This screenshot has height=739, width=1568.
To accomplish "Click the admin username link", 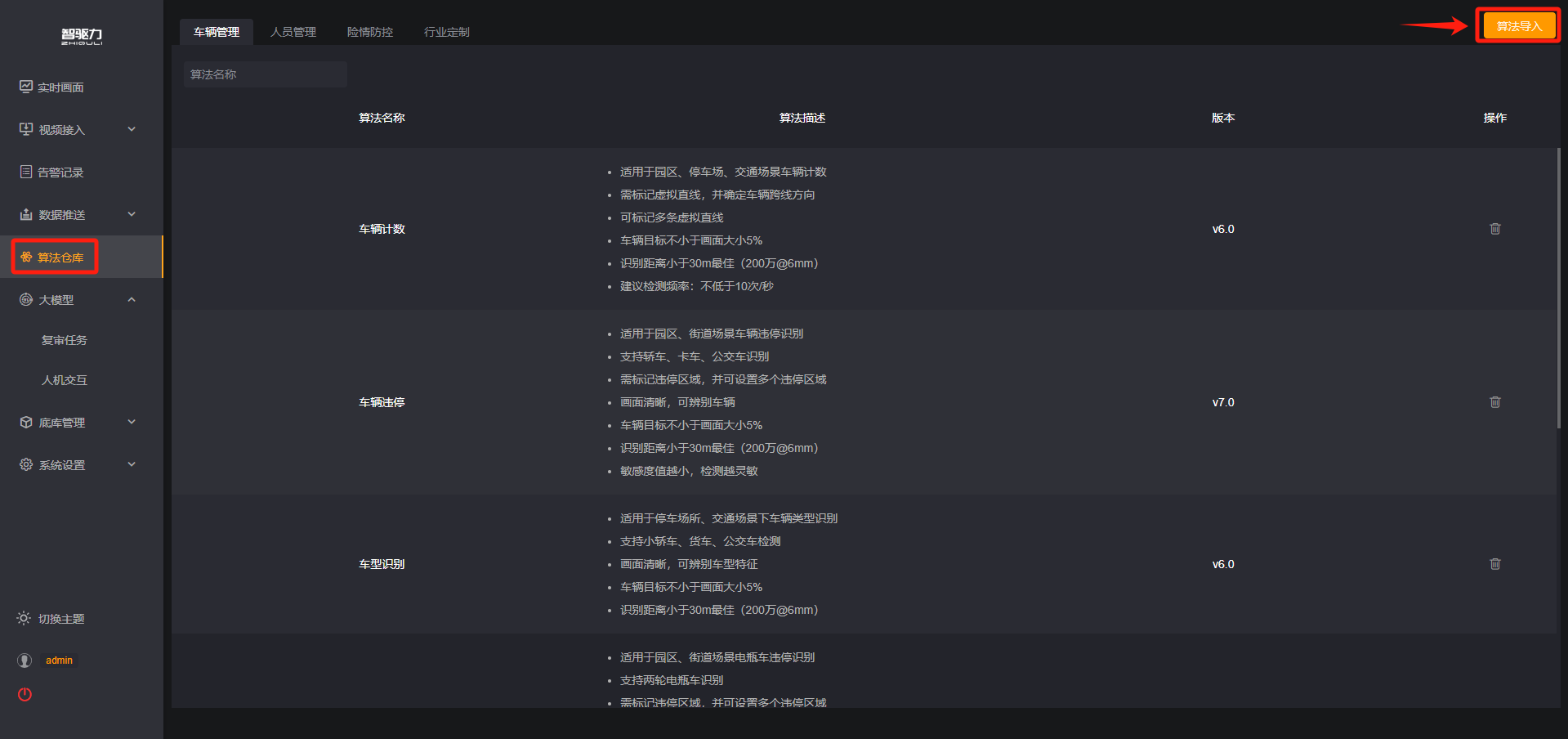I will coord(59,661).
